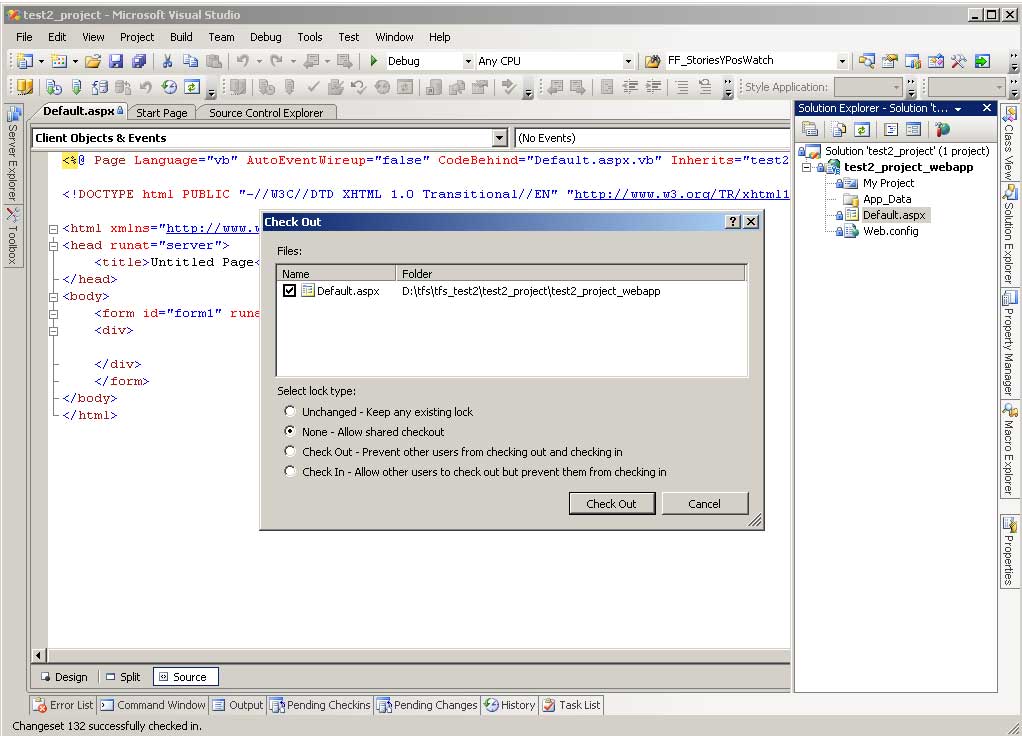Click the Get Latest Version source control icon

tap(54, 87)
